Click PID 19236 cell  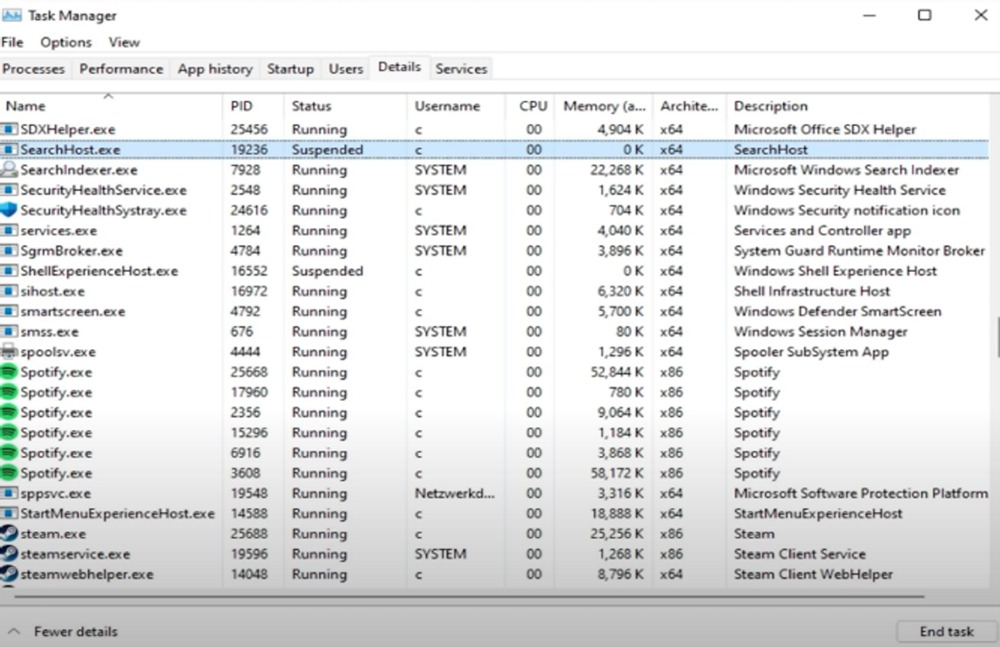tap(249, 149)
